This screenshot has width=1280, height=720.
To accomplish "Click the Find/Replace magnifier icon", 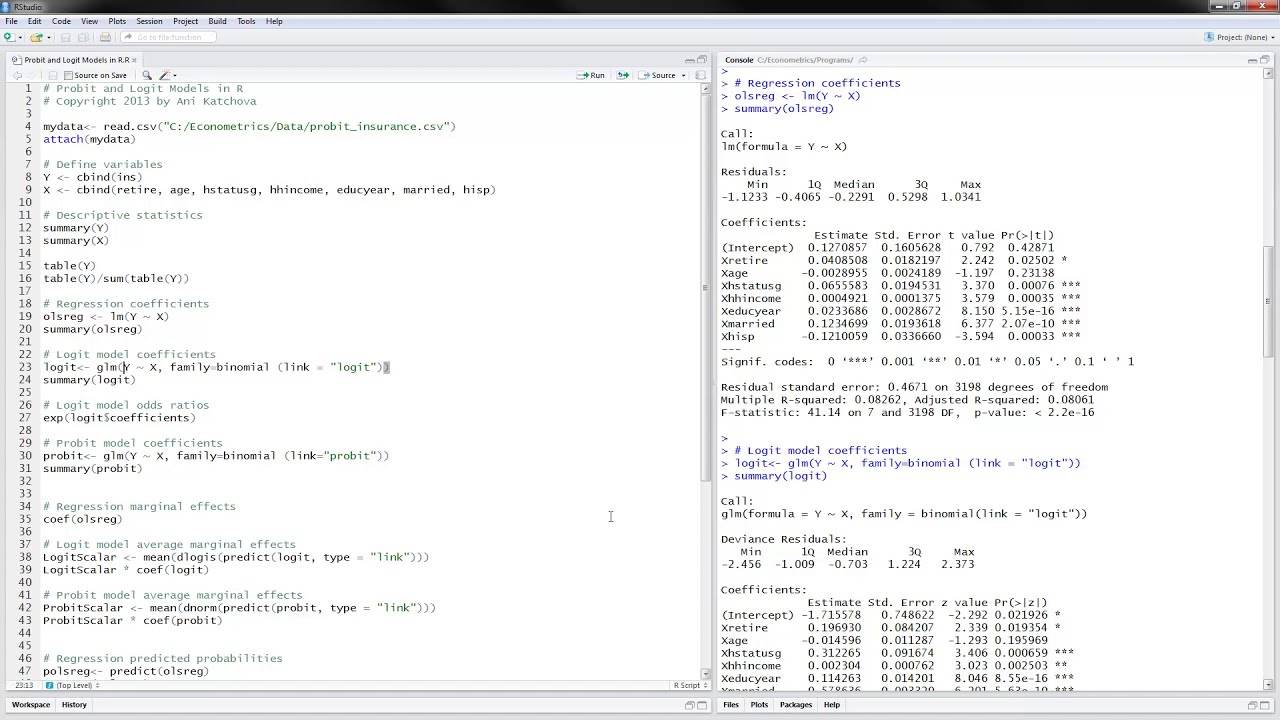I will pos(147,75).
